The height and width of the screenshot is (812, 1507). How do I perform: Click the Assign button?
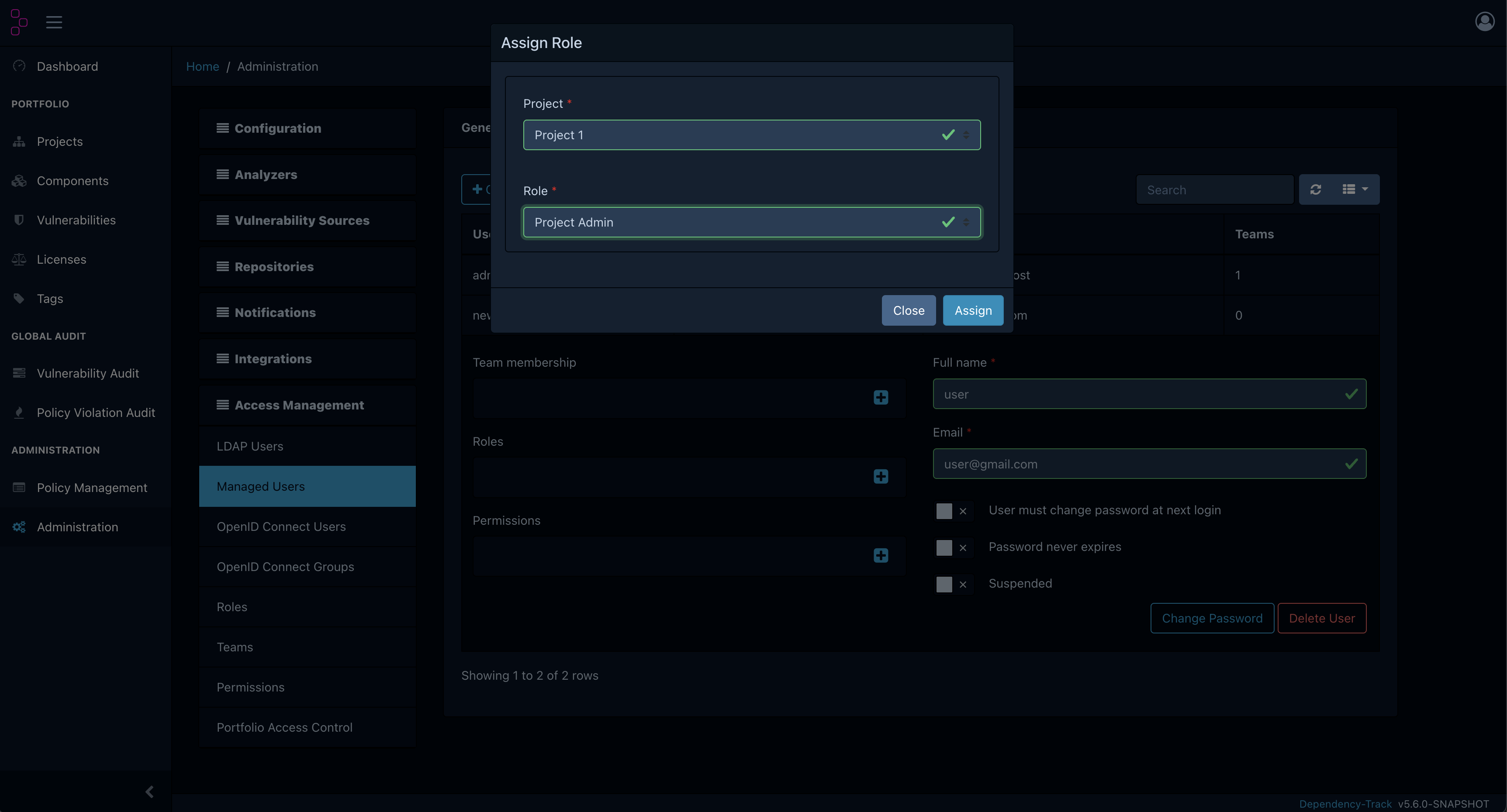point(973,310)
